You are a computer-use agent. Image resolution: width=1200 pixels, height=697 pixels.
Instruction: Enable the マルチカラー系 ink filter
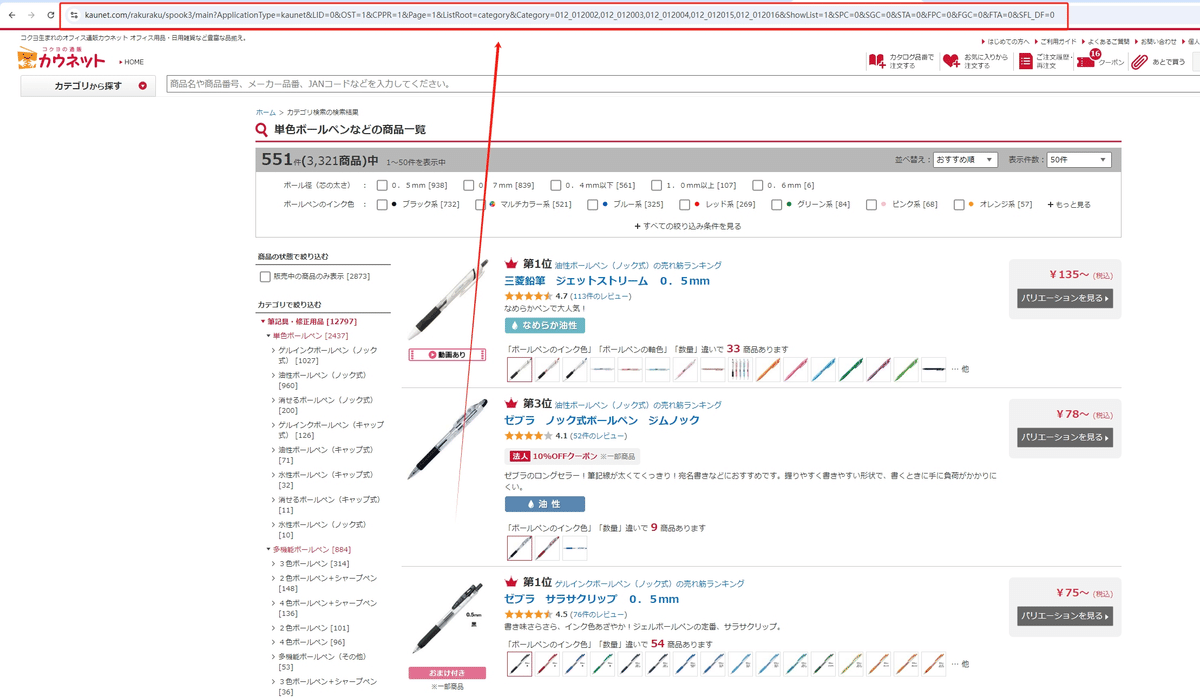click(x=480, y=204)
